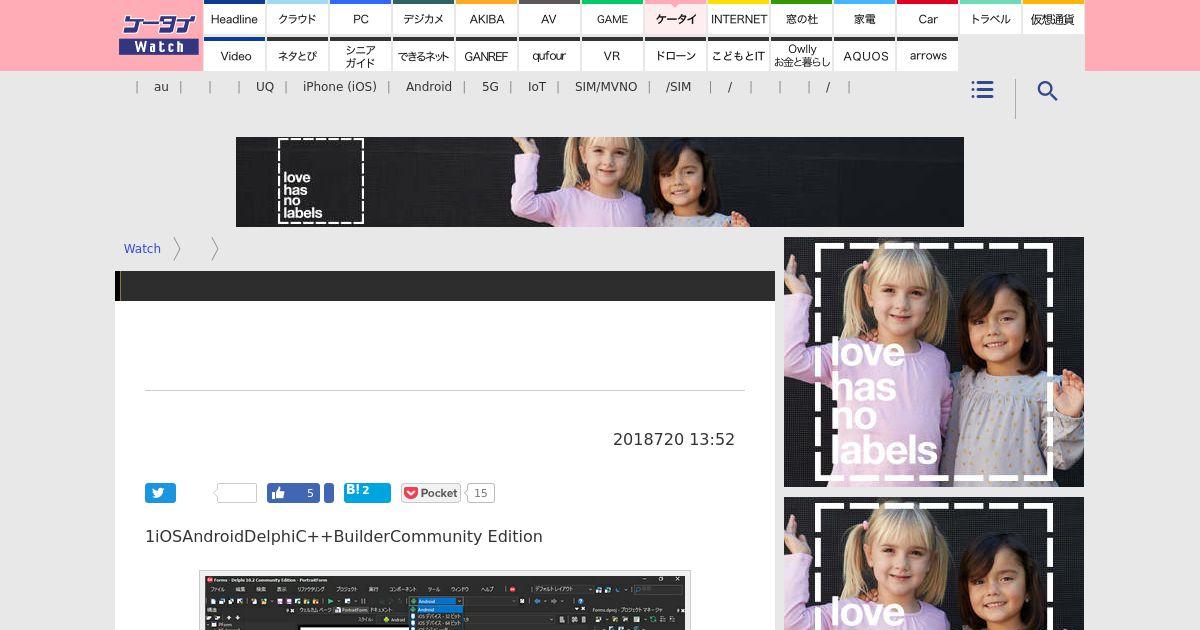
Task: Open the GANREF tab
Action: tap(486, 55)
